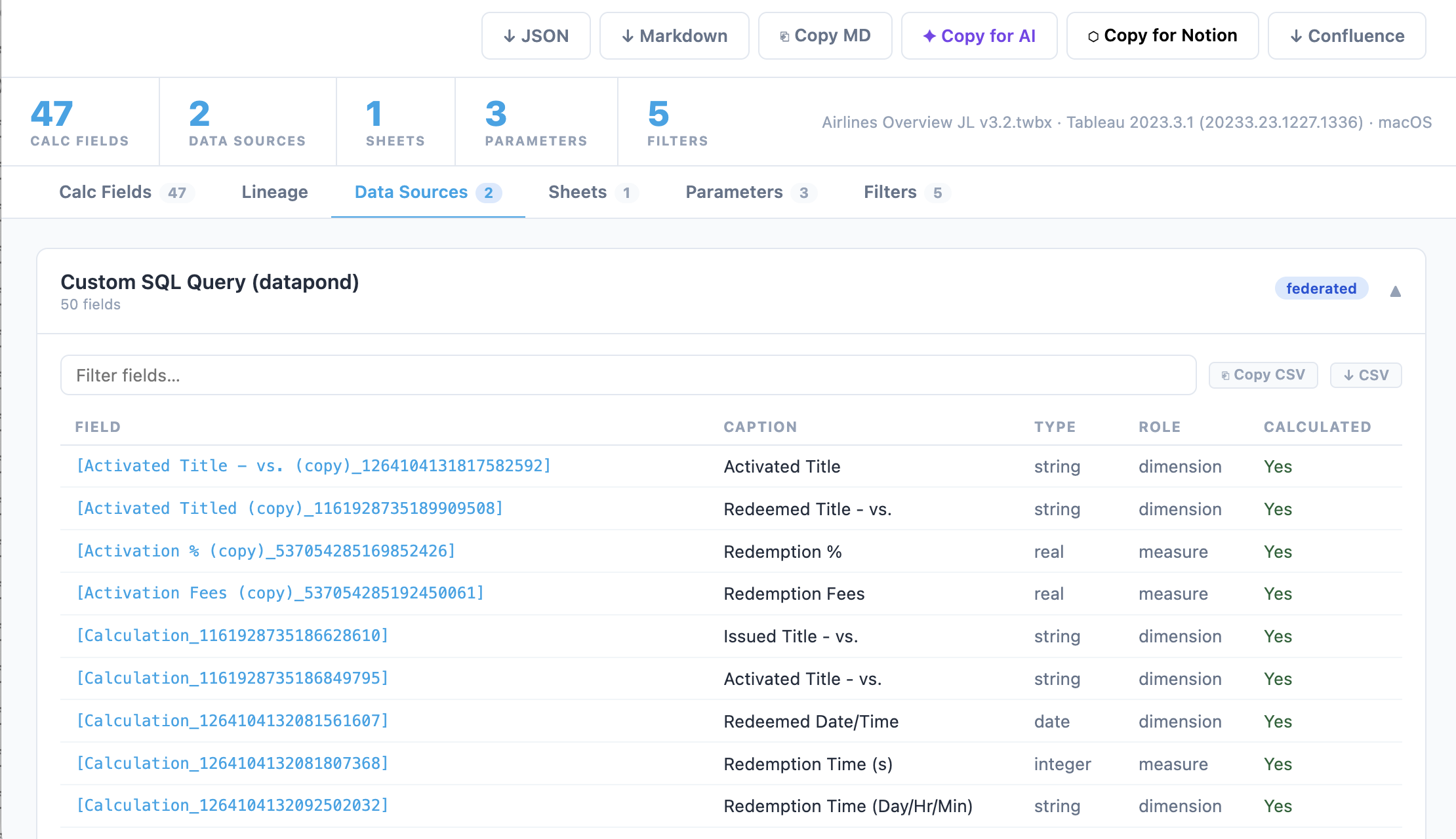Open the Lineage tab

275,192
